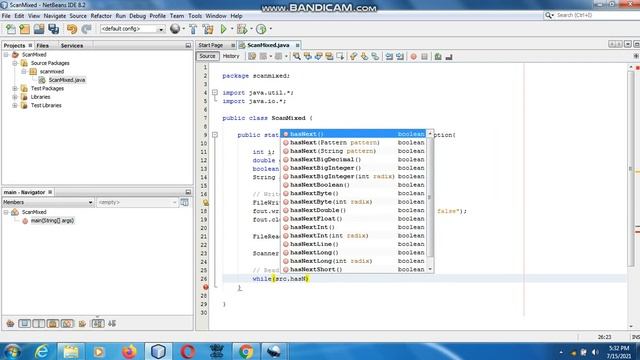Screen dimensions: 640x360
Task: Select the Source view button
Action: [x=207, y=56]
